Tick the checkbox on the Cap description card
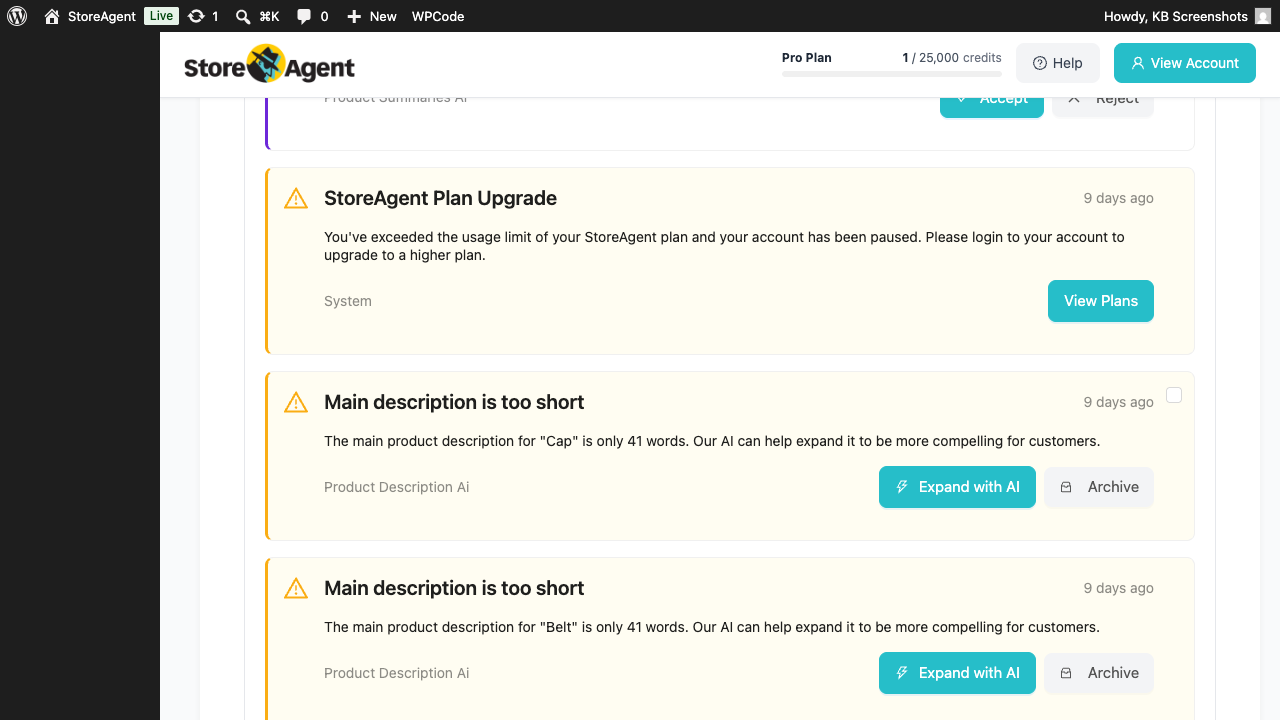The width and height of the screenshot is (1280, 720). click(1174, 395)
